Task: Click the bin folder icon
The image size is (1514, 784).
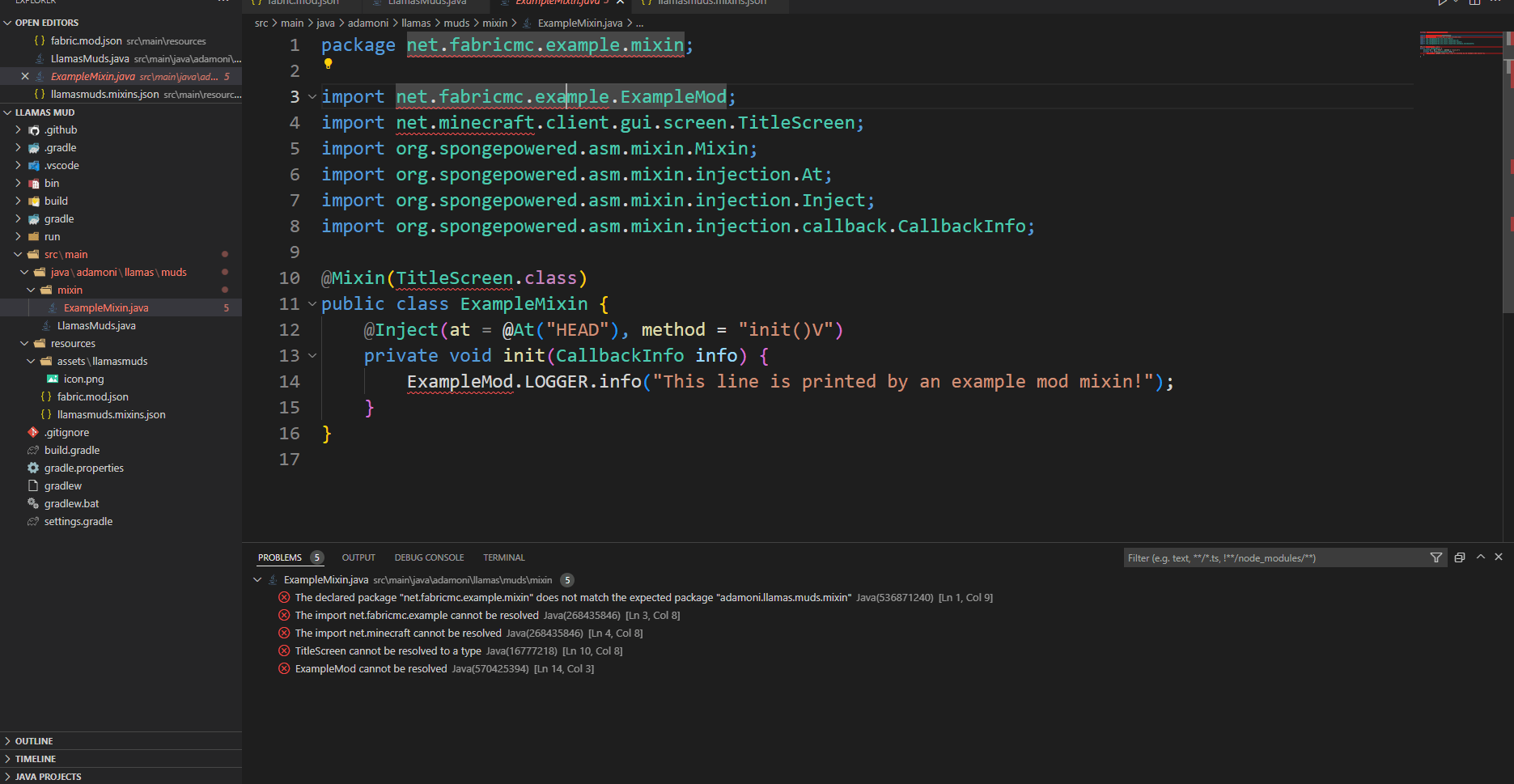Action: coord(34,184)
